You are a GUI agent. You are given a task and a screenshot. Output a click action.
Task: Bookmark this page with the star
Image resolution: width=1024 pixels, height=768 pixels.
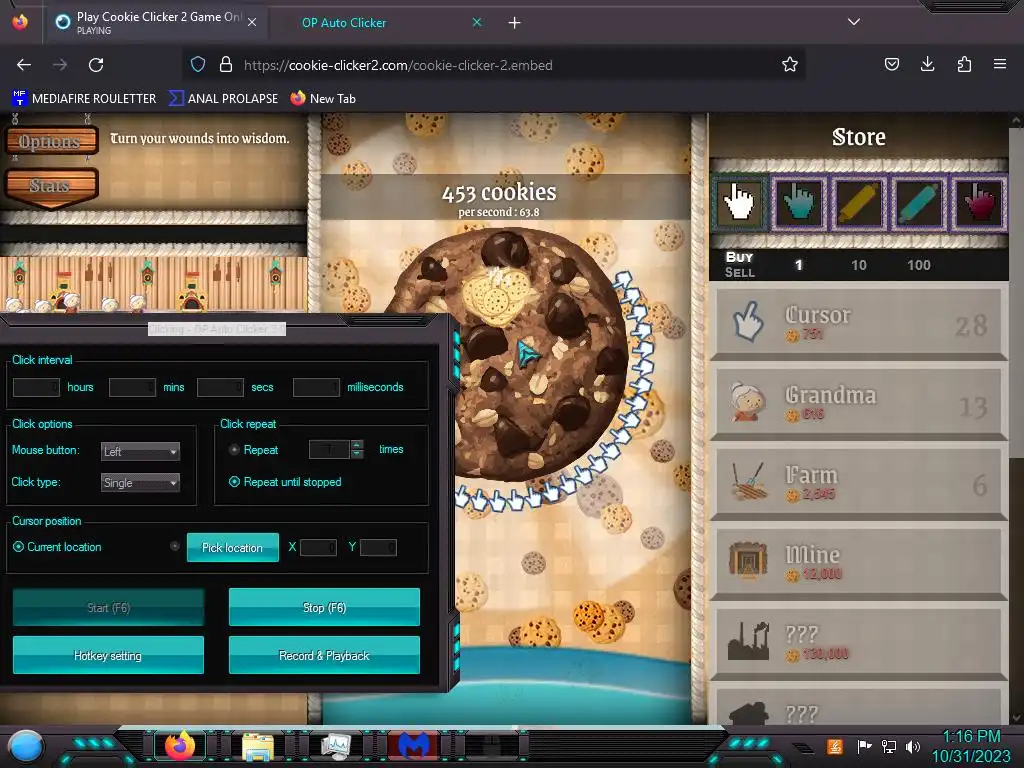pyautogui.click(x=790, y=64)
